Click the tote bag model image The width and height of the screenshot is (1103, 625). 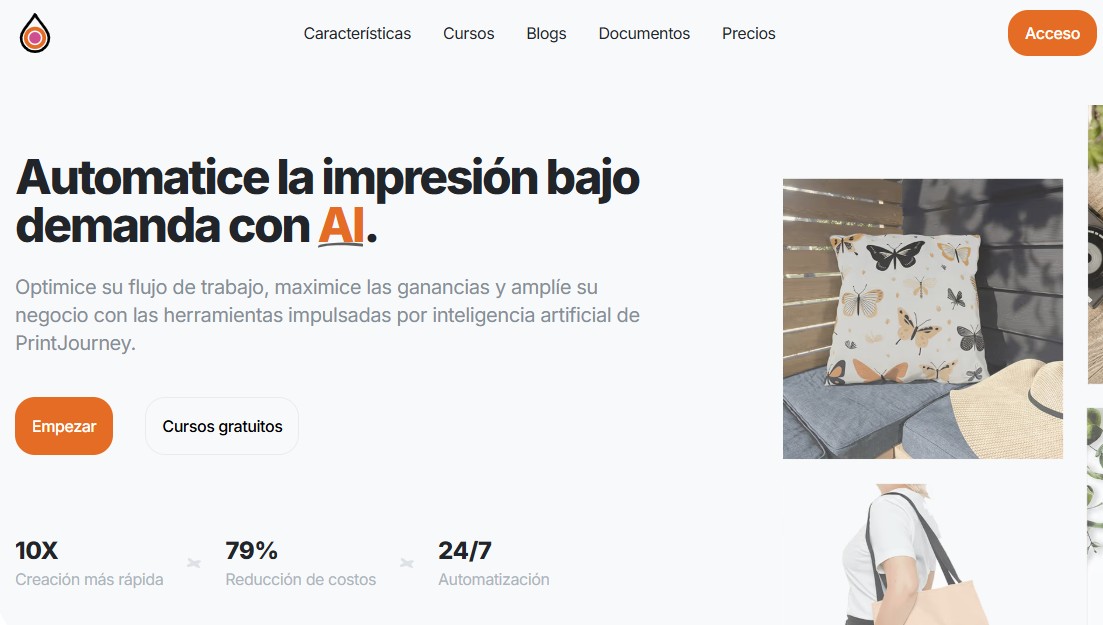[x=914, y=554]
